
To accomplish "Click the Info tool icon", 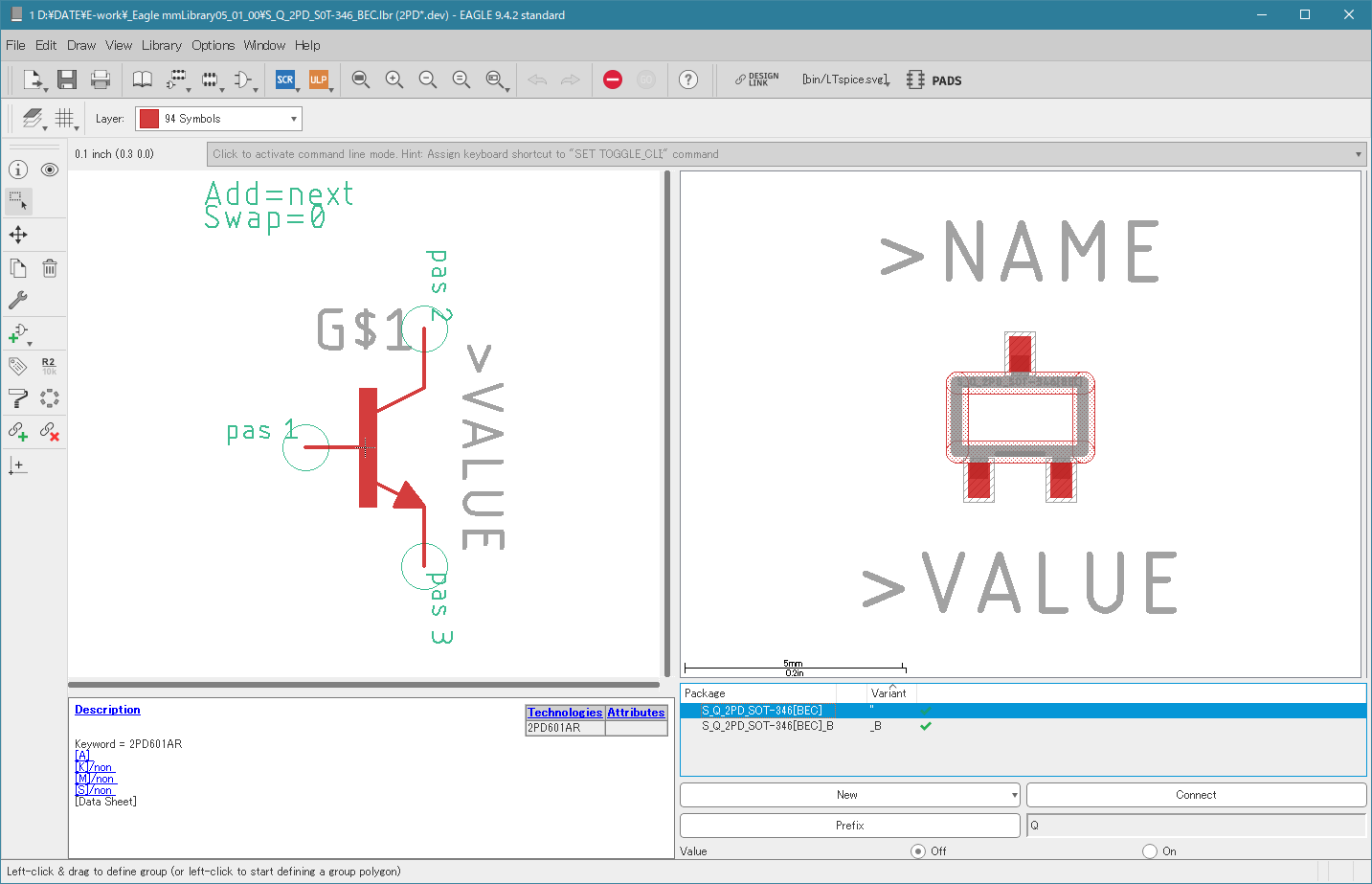I will click(18, 170).
